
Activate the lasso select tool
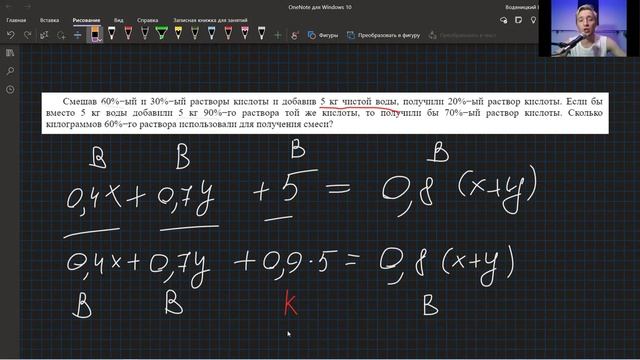[61, 36]
